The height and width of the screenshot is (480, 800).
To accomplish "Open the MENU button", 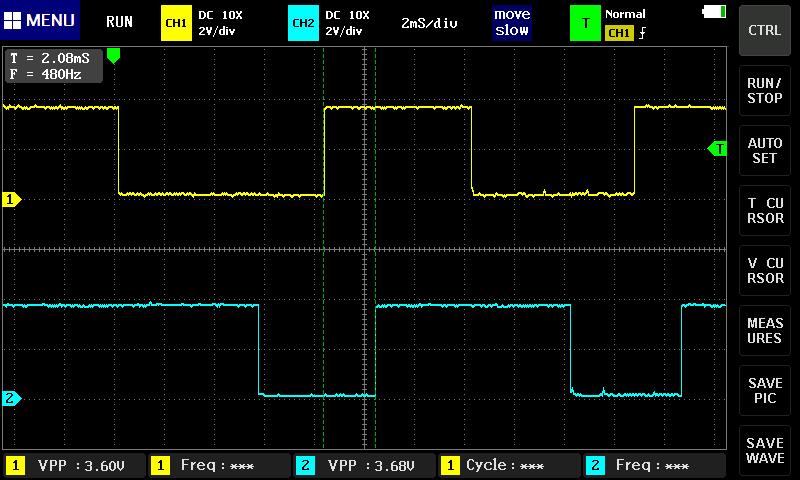I will [x=40, y=20].
